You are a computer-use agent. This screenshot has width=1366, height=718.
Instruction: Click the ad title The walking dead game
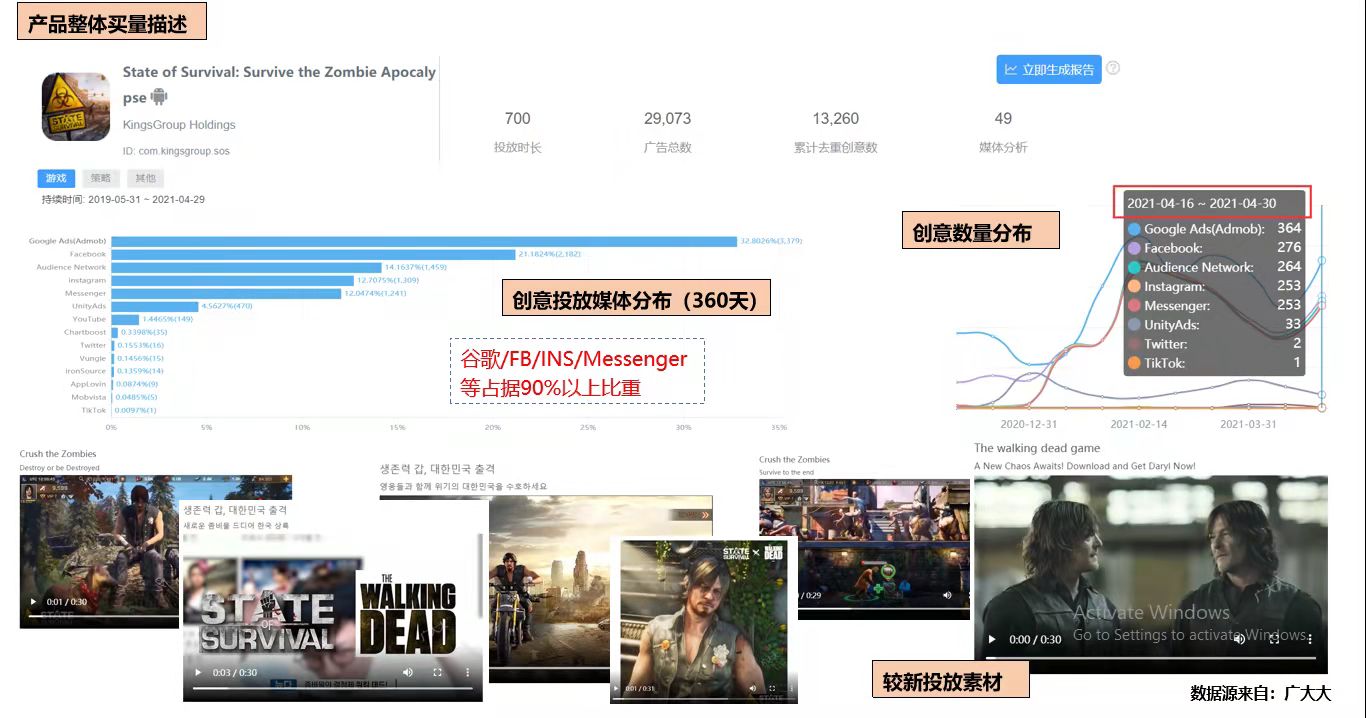click(1037, 448)
